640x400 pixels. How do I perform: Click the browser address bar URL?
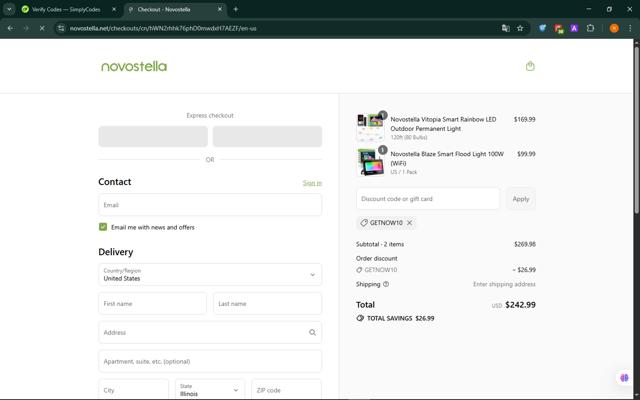[163, 28]
